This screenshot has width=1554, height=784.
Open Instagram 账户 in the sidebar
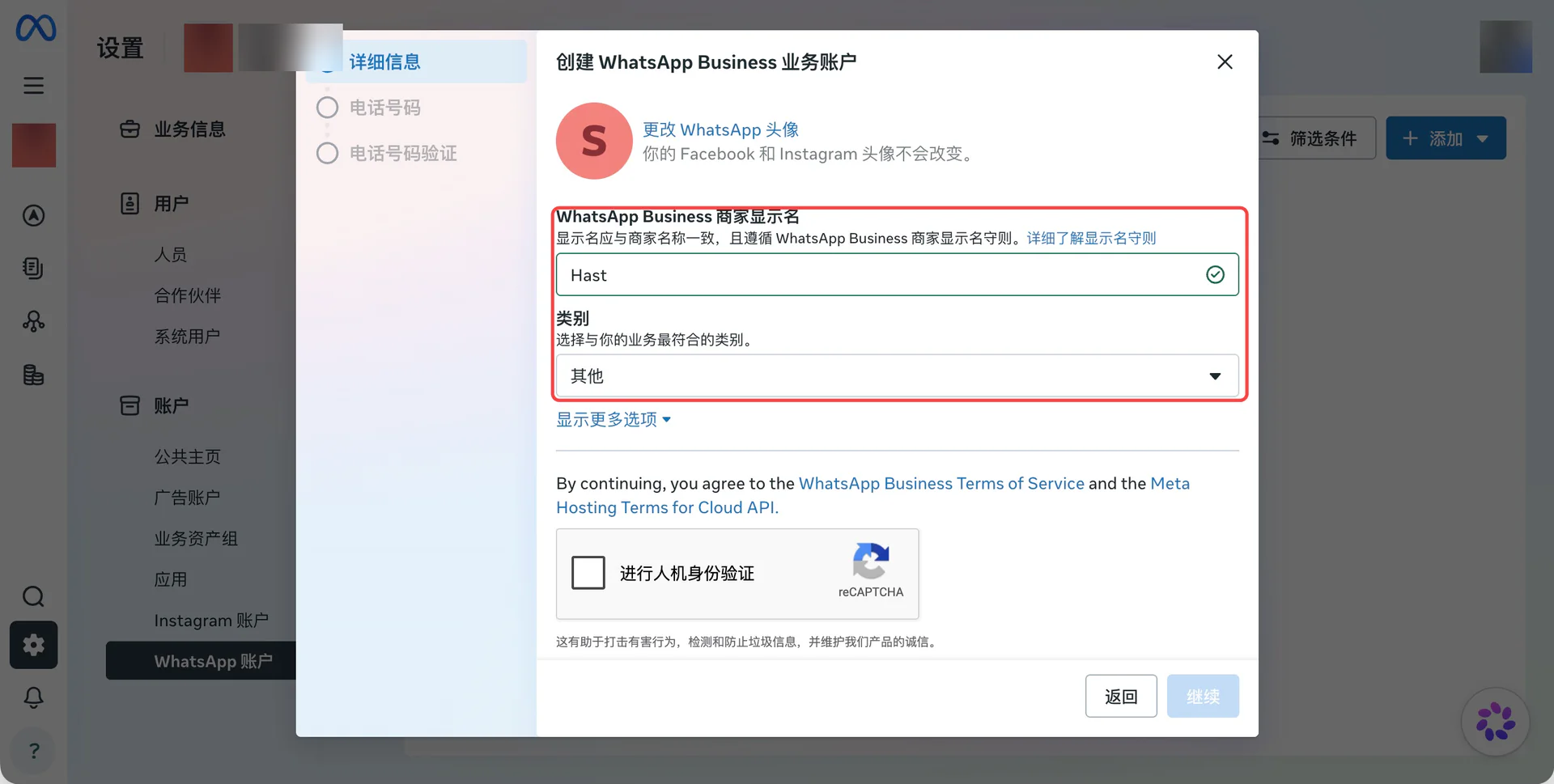211,620
